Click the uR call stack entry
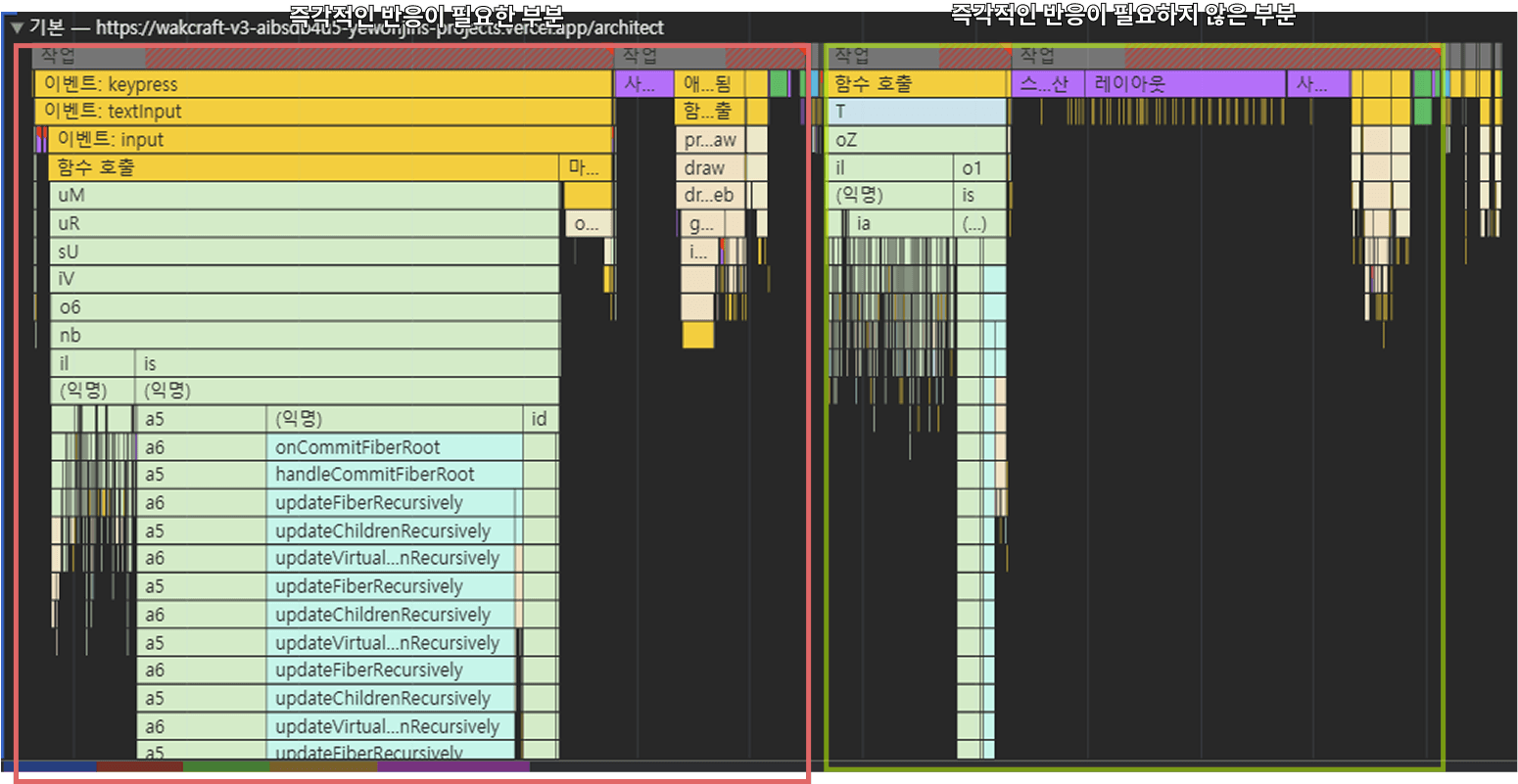The width and height of the screenshot is (1518, 784). tap(304, 223)
